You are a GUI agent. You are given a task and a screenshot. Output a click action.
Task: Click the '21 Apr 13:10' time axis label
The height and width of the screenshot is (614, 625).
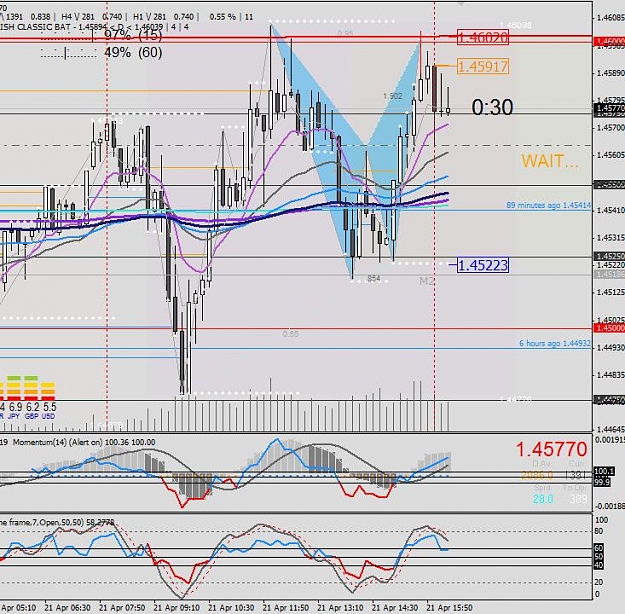pyautogui.click(x=341, y=608)
